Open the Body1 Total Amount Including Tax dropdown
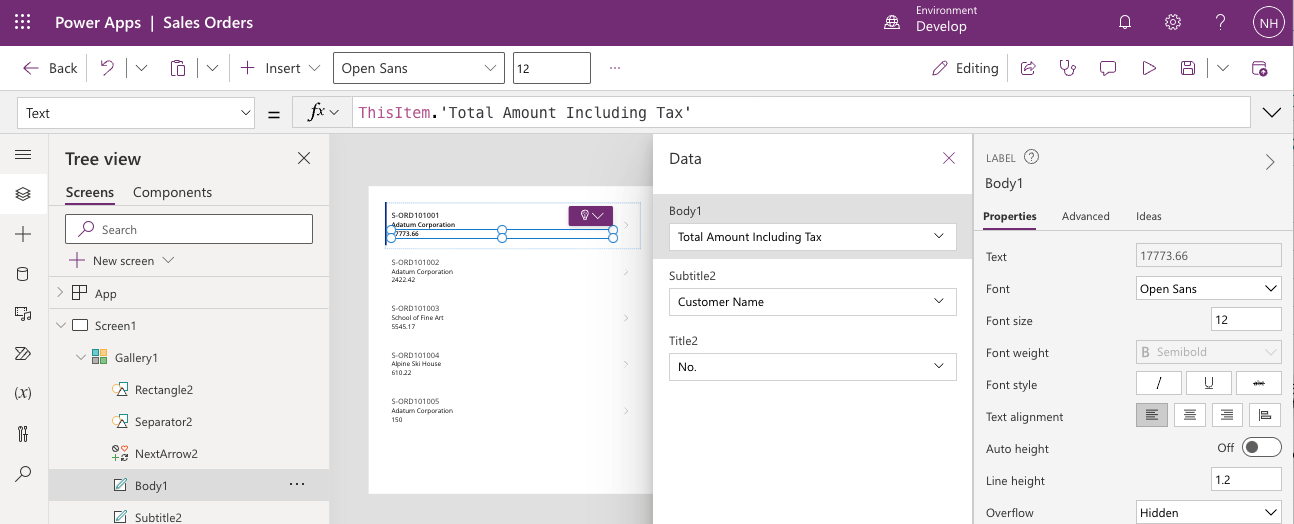1294x524 pixels. (x=812, y=237)
